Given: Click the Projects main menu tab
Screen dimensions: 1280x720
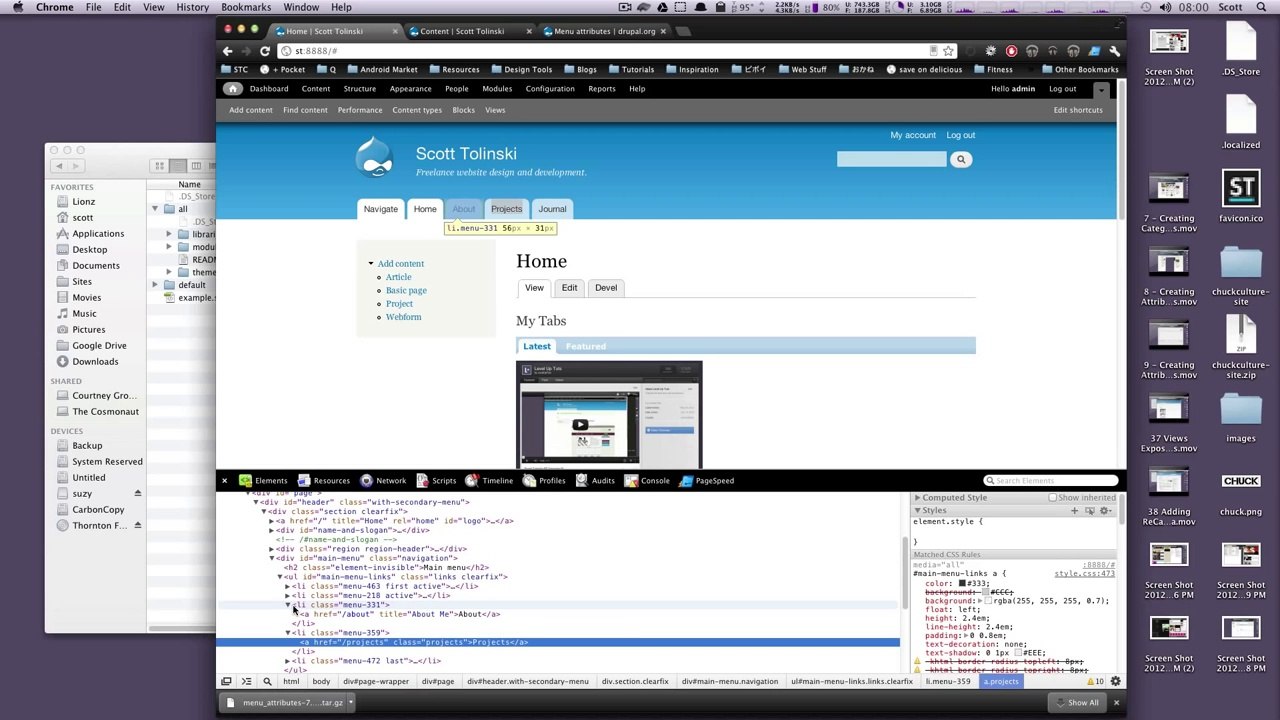Looking at the screenshot, I should point(507,209).
